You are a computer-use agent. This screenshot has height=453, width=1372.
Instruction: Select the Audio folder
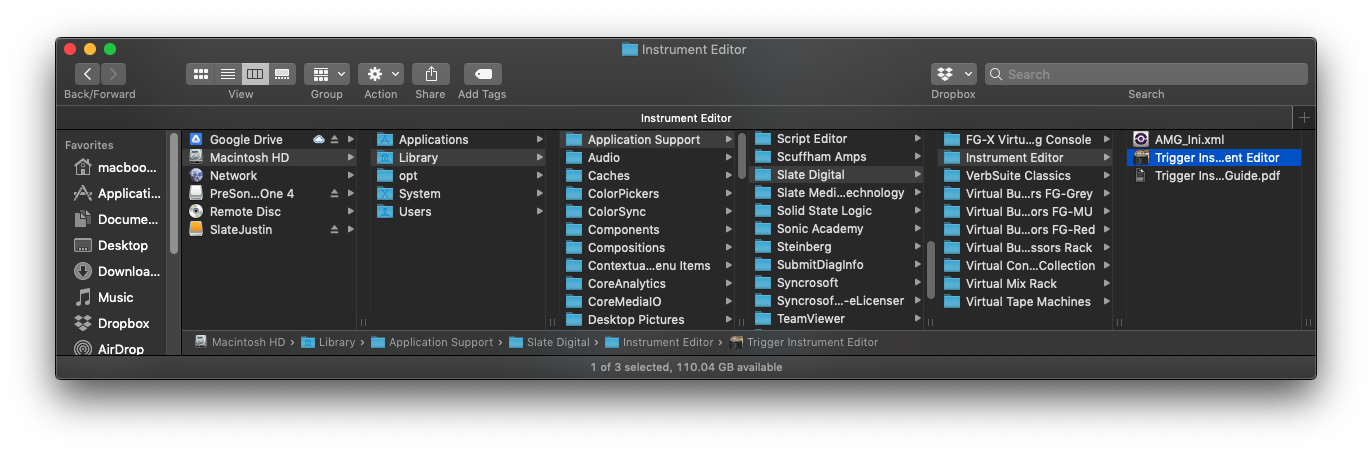pos(648,158)
